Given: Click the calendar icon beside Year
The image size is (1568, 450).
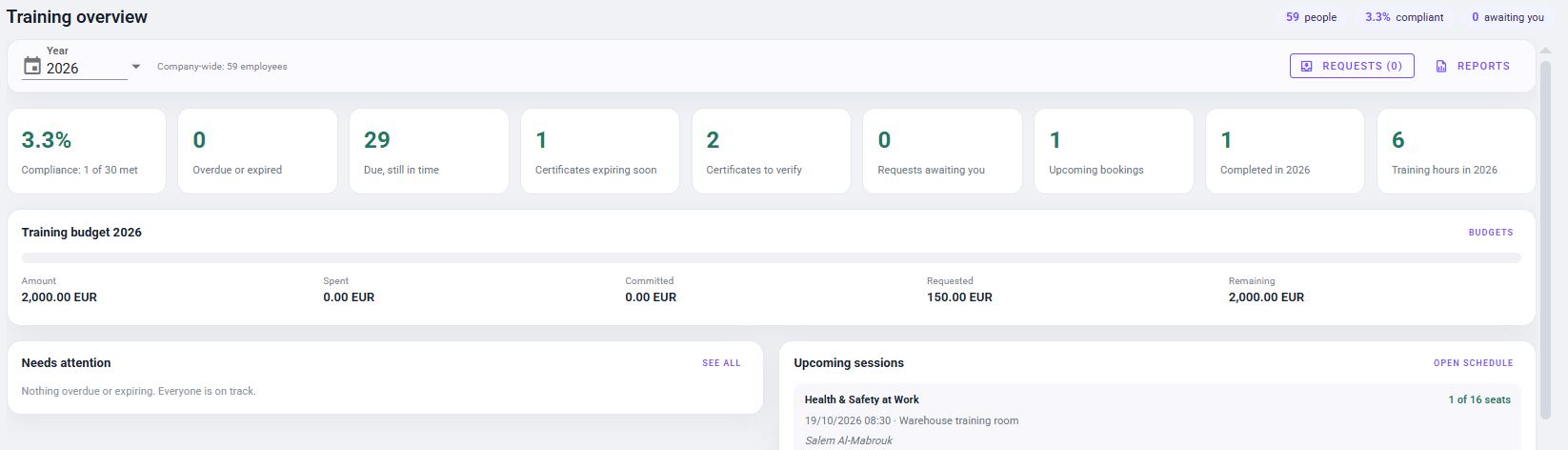Looking at the screenshot, I should (x=31, y=66).
